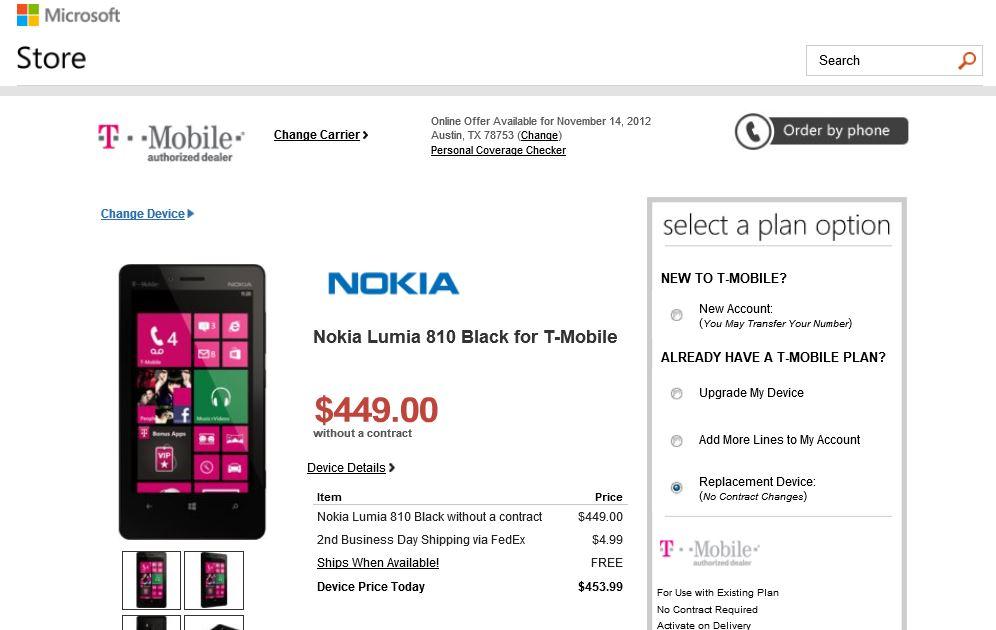Open the large Lumia 810 phone image

(192, 401)
